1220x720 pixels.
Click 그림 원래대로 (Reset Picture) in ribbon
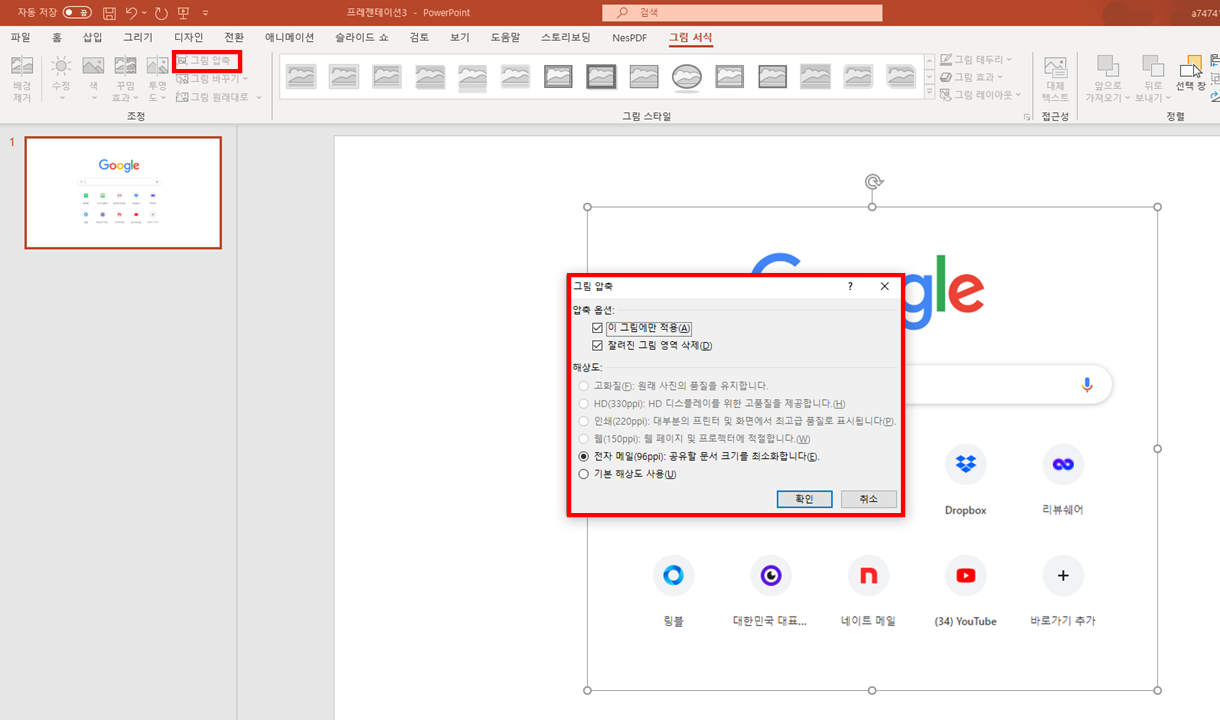tap(213, 97)
